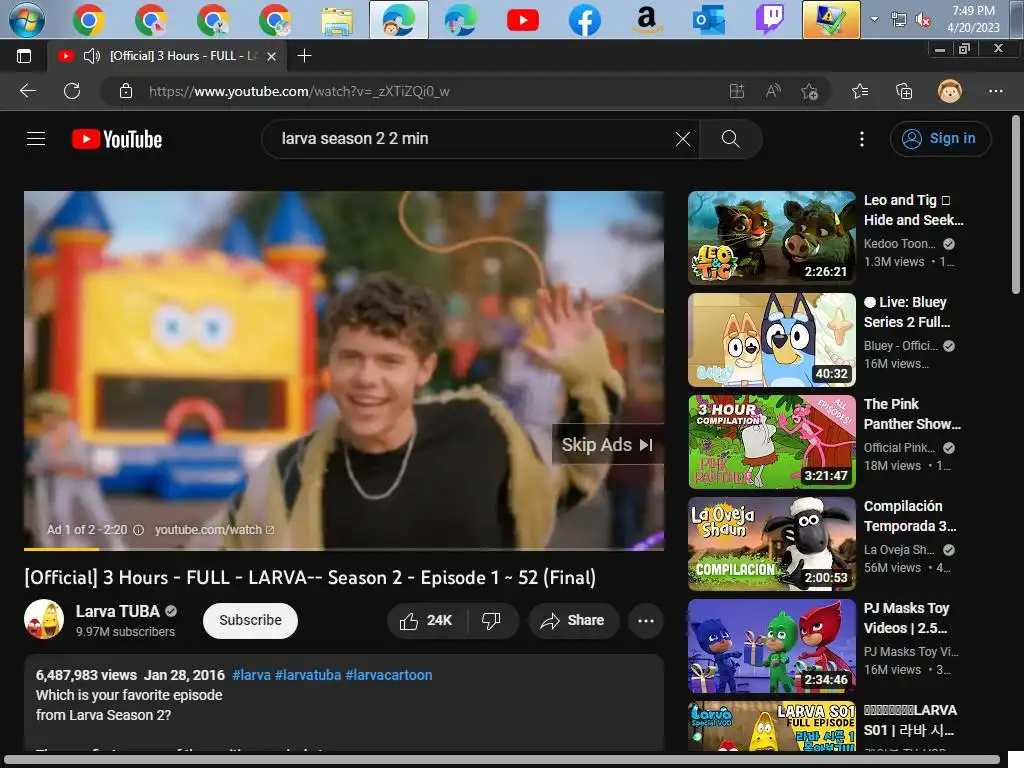
Task: Clear the search text with the X icon
Action: click(682, 138)
